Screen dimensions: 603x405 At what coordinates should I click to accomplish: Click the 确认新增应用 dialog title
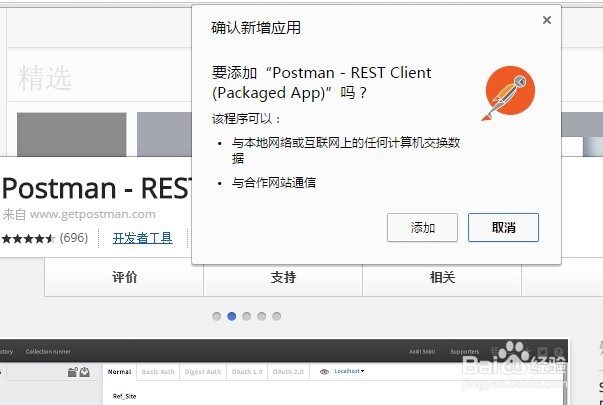(256, 28)
